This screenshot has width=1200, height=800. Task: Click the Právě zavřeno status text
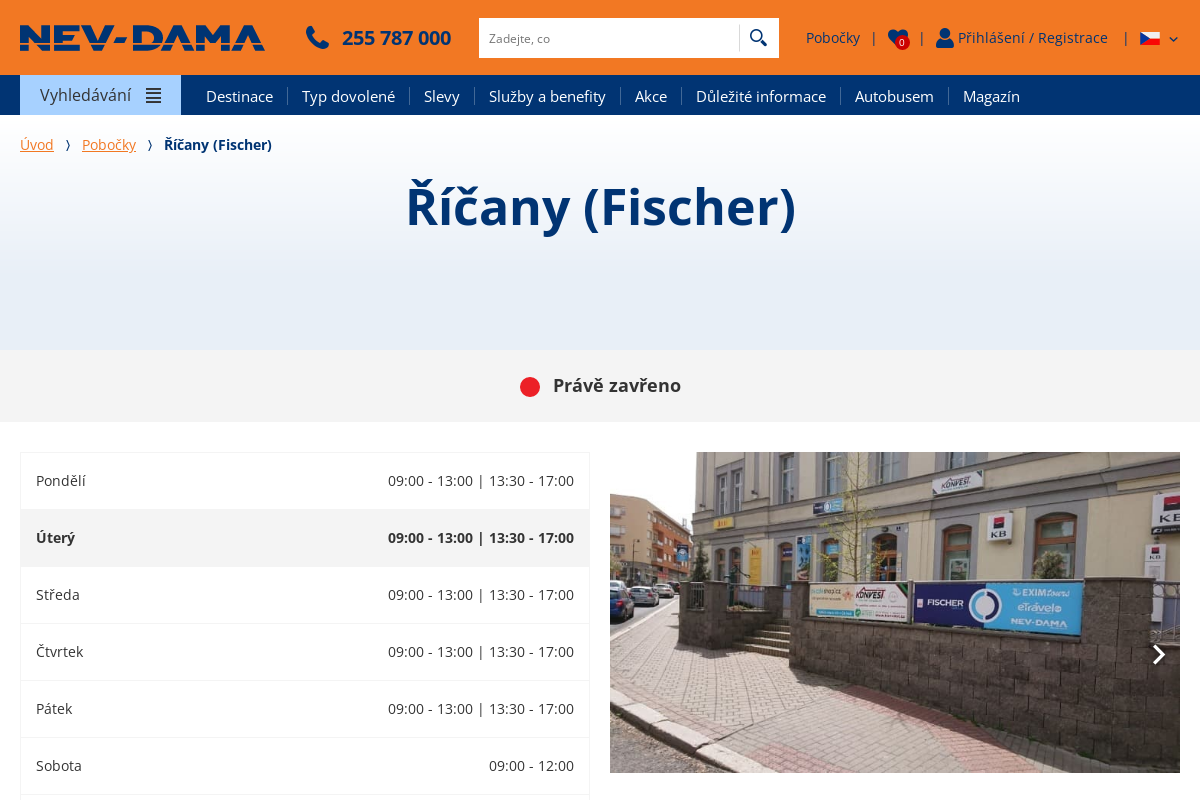617,385
